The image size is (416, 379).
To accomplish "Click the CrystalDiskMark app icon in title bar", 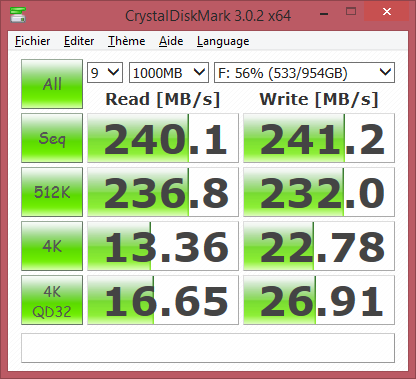I will (18, 15).
